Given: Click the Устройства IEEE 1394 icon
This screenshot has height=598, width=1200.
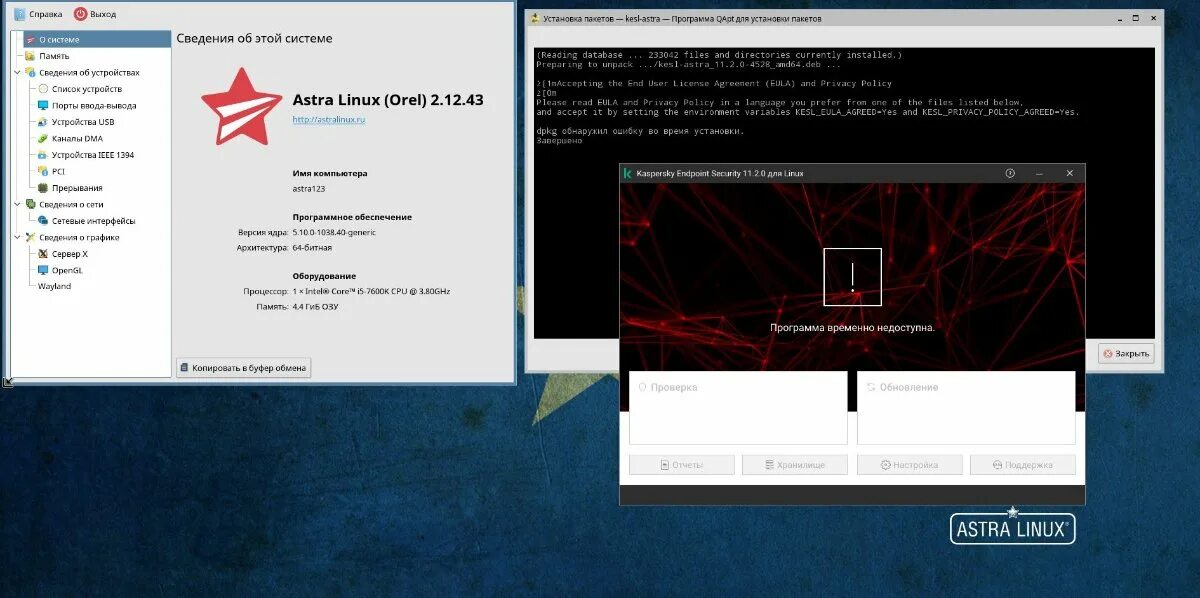Looking at the screenshot, I should pos(43,155).
